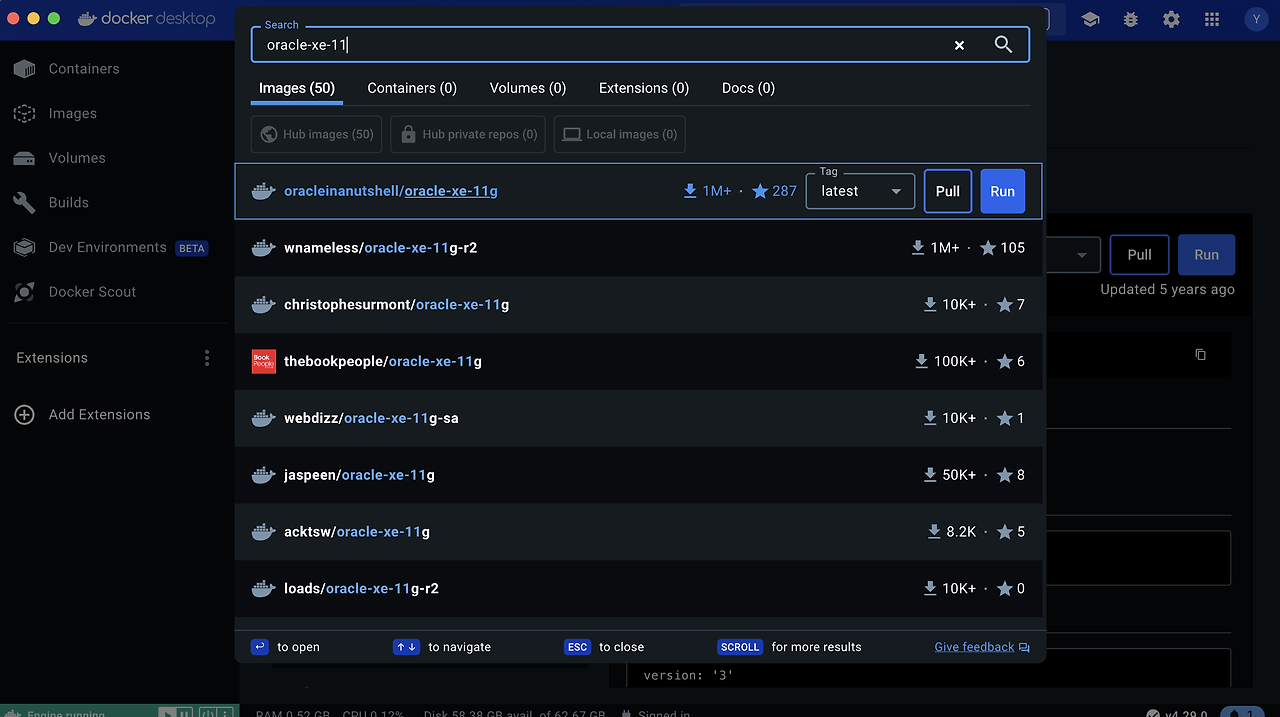
Task: Open Settings gear icon in header
Action: pyautogui.click(x=1171, y=19)
